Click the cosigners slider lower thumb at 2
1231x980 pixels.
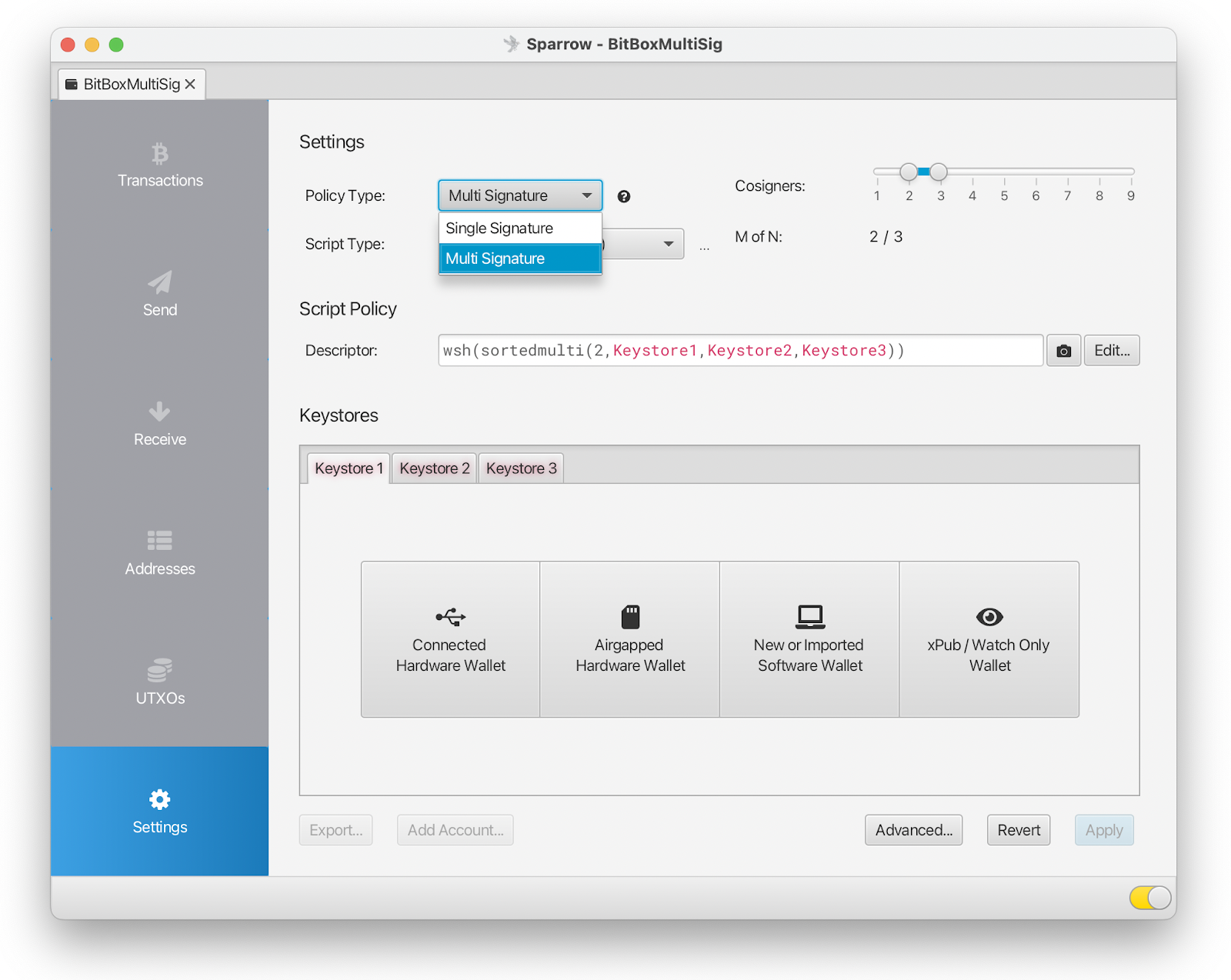tap(909, 172)
